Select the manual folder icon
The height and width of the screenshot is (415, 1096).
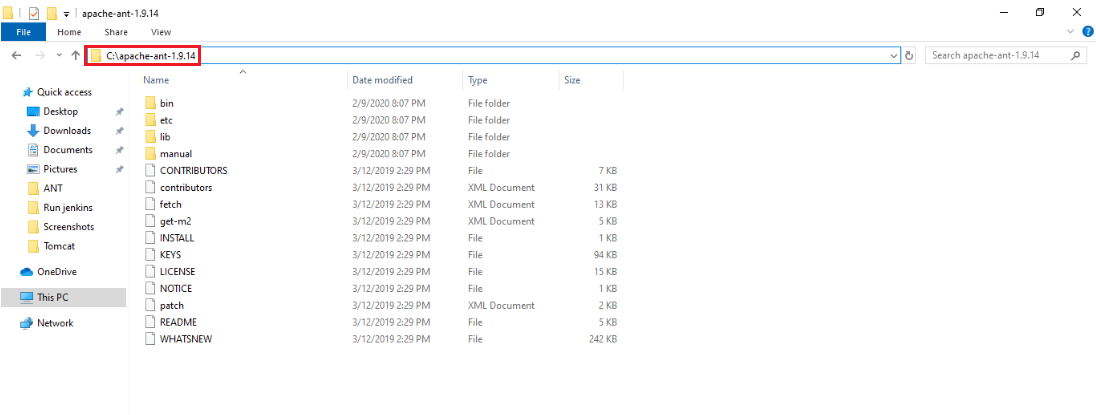pyautogui.click(x=150, y=153)
